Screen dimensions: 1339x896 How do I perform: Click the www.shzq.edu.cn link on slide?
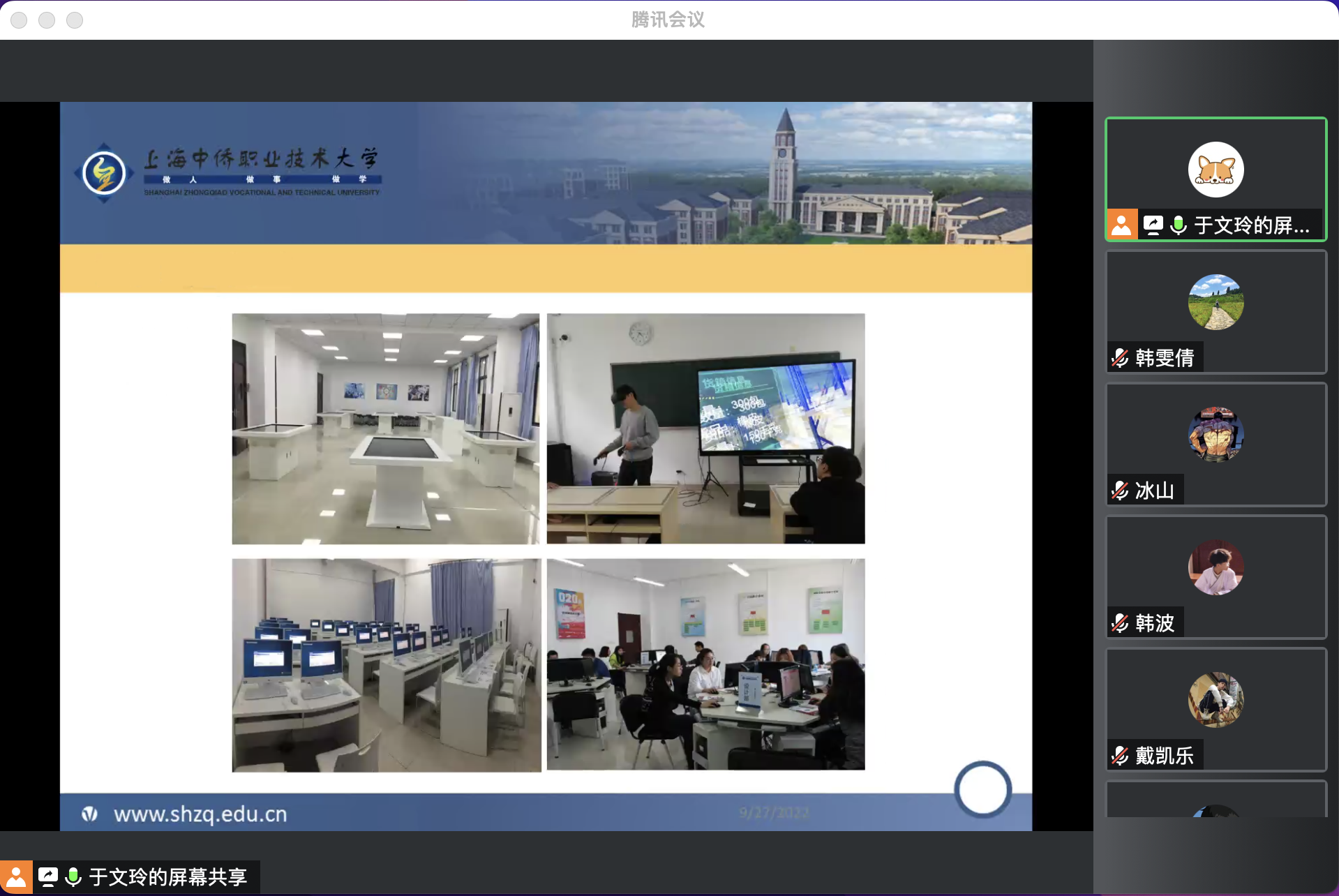click(200, 814)
